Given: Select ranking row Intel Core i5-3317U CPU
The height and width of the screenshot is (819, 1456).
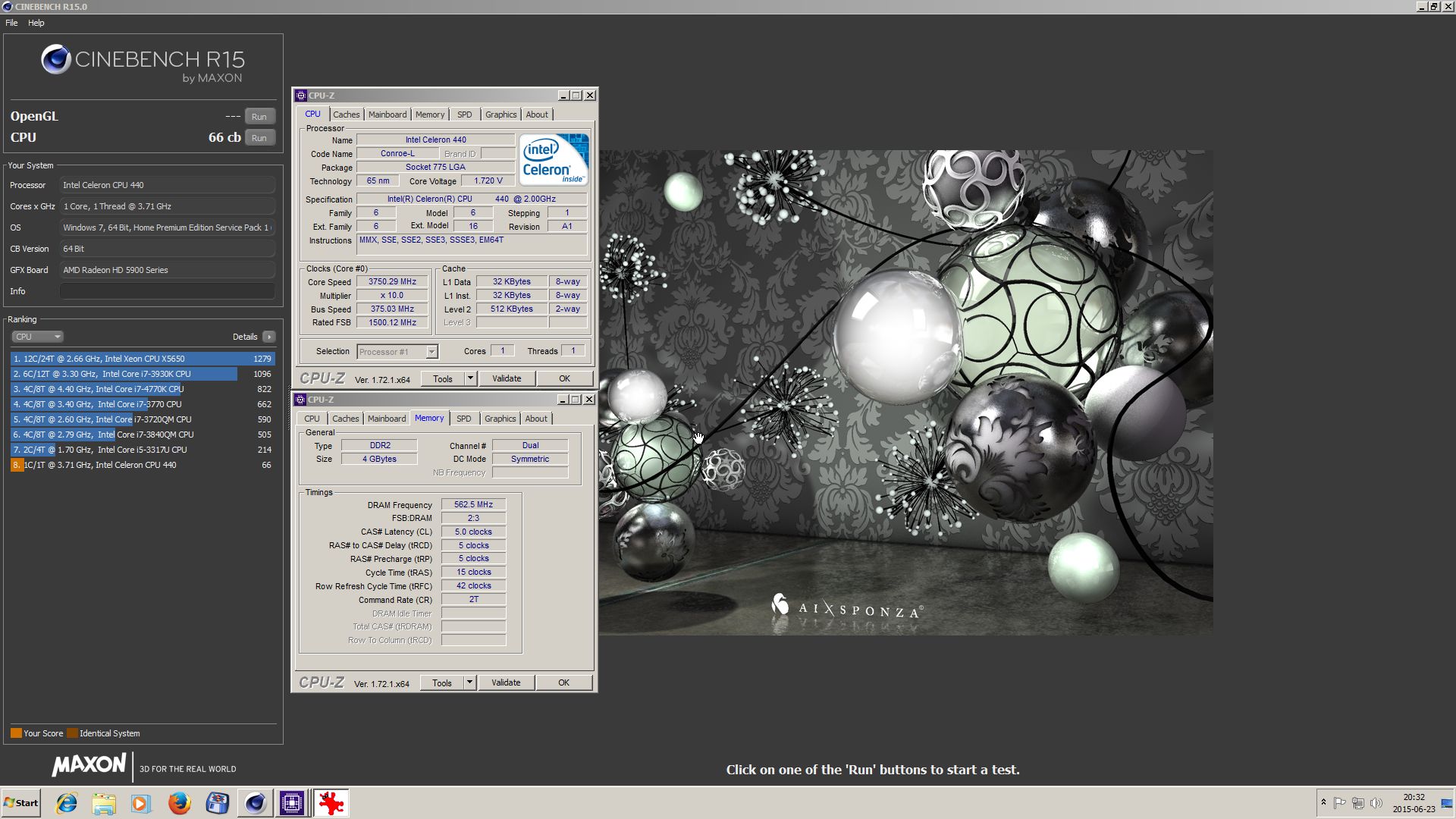Looking at the screenshot, I should 143,450.
